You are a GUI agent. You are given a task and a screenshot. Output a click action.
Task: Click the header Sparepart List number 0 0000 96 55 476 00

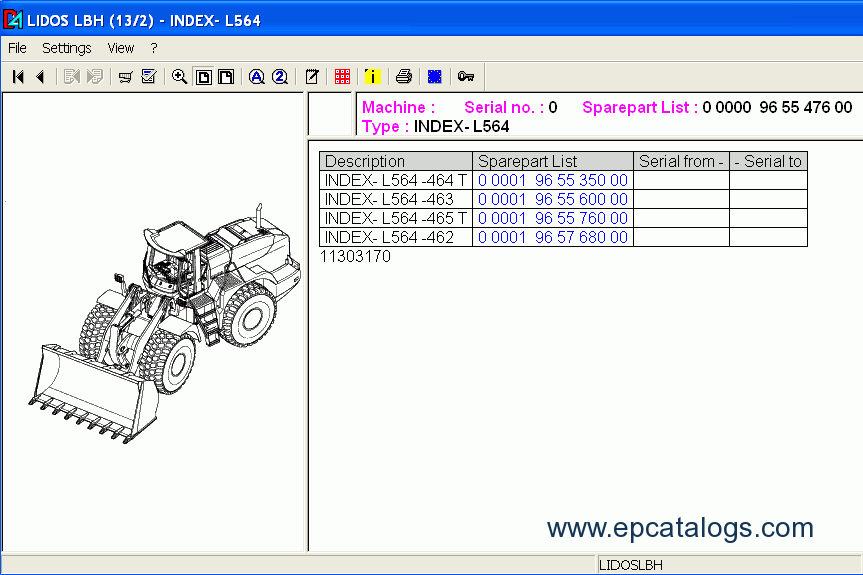(777, 107)
